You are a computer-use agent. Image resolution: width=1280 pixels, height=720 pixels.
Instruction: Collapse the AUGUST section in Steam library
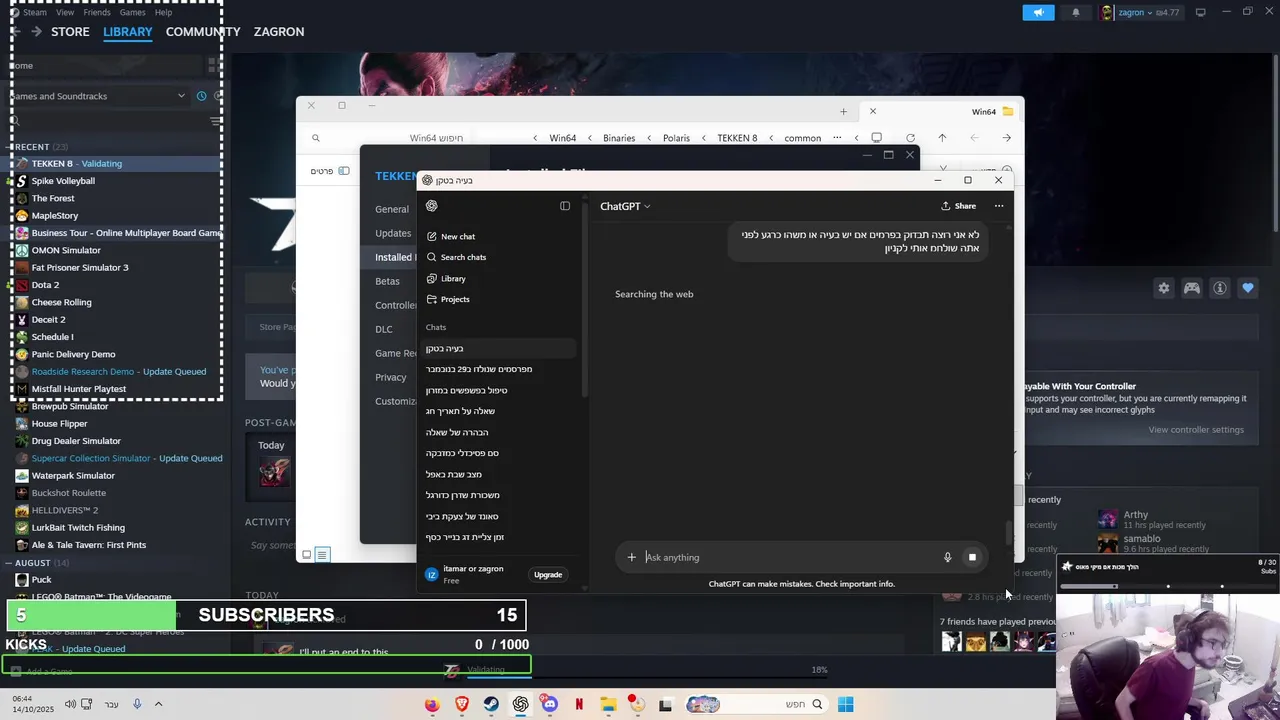(11, 563)
